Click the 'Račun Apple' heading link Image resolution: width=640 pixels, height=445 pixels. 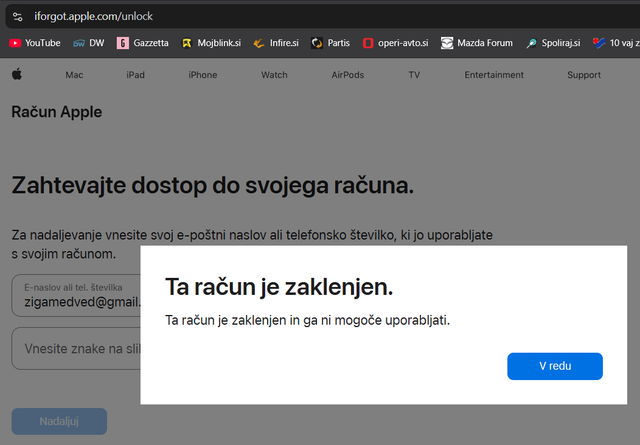click(x=57, y=112)
